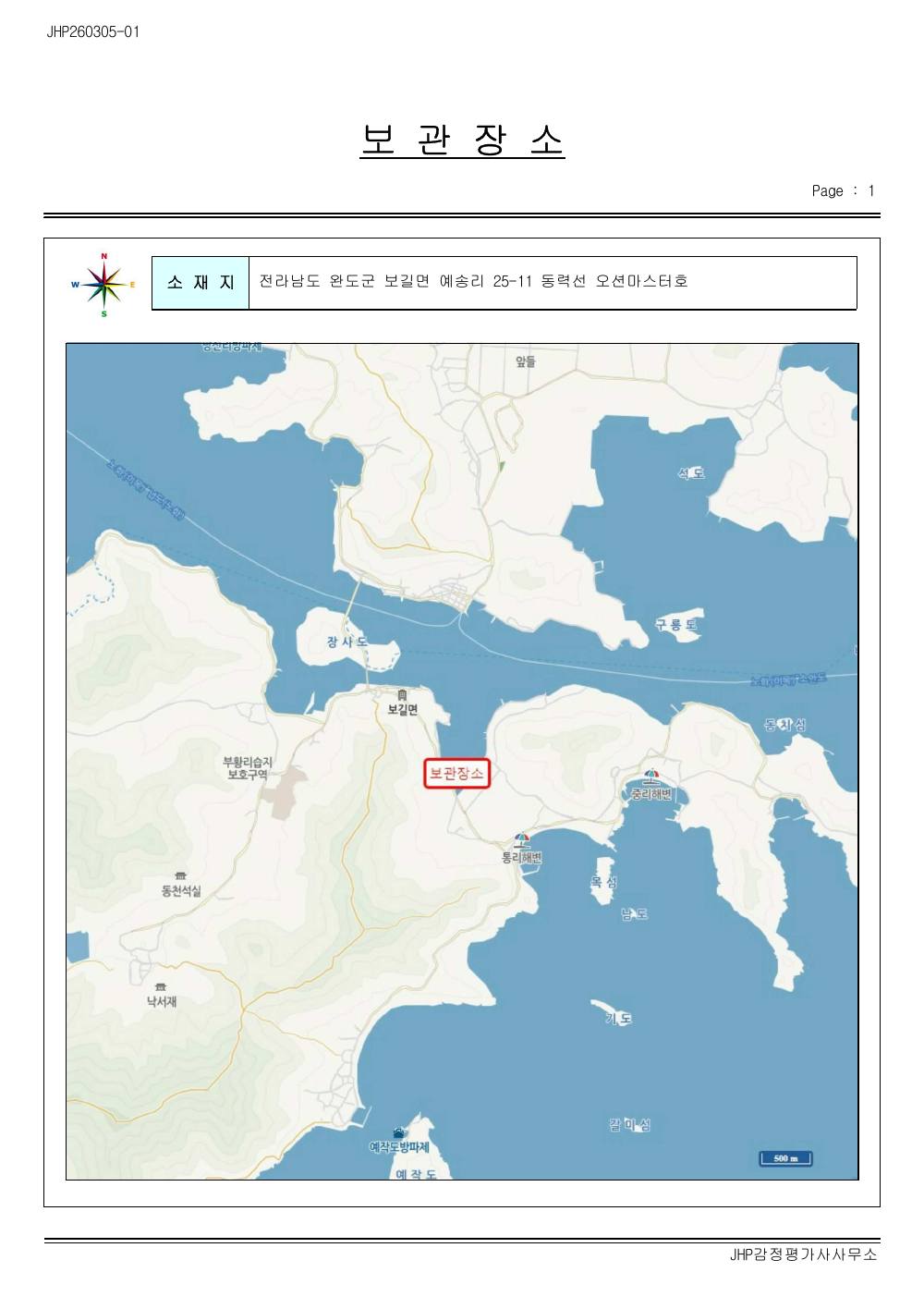924x1309 pixels.
Task: Click the 동천석실 text label
Action: point(181,891)
